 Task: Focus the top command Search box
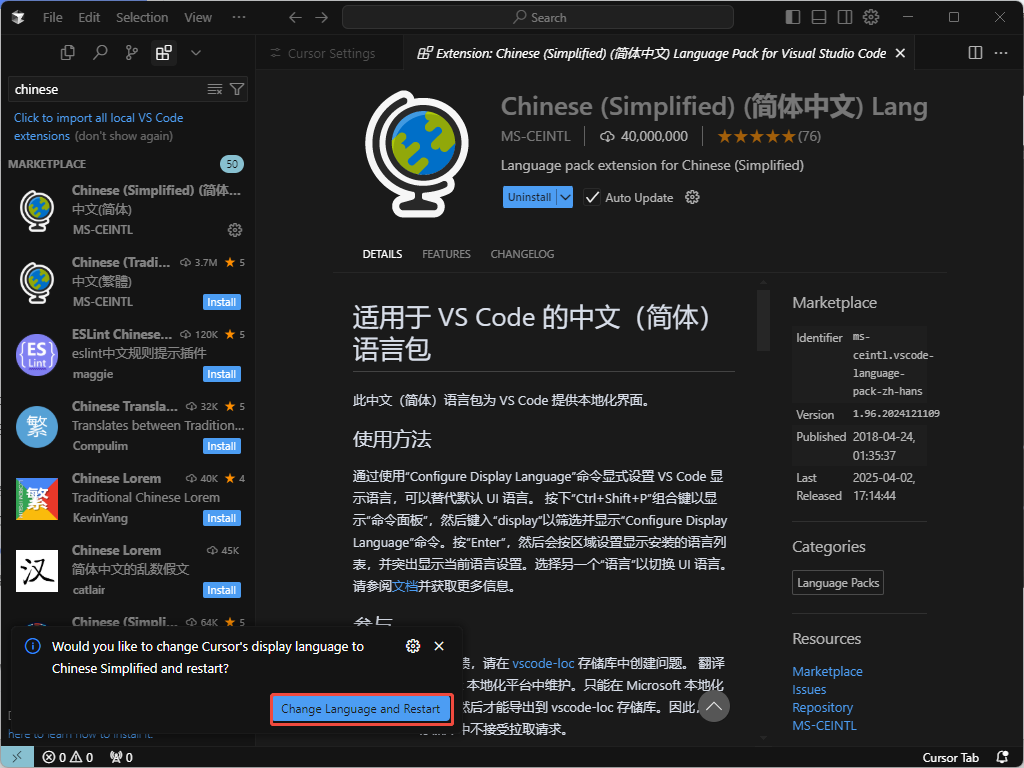coord(538,18)
